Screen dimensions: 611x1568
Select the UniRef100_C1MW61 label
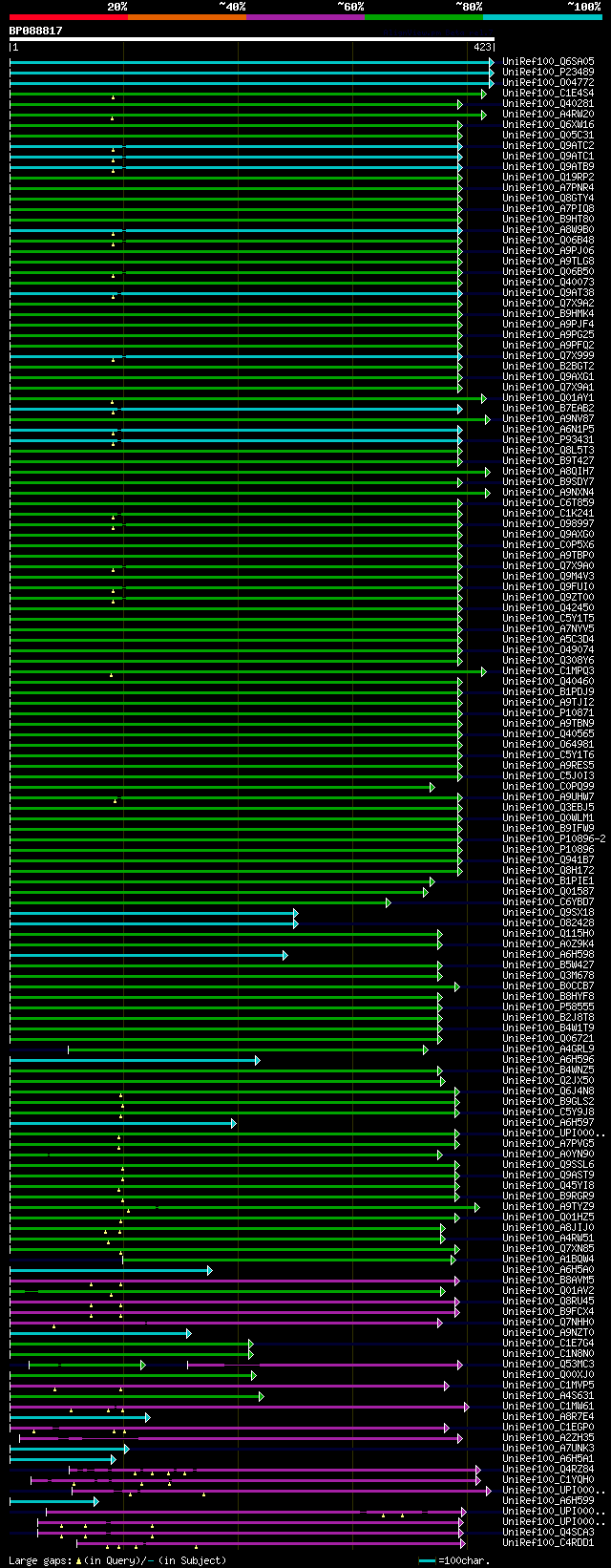point(548,1407)
